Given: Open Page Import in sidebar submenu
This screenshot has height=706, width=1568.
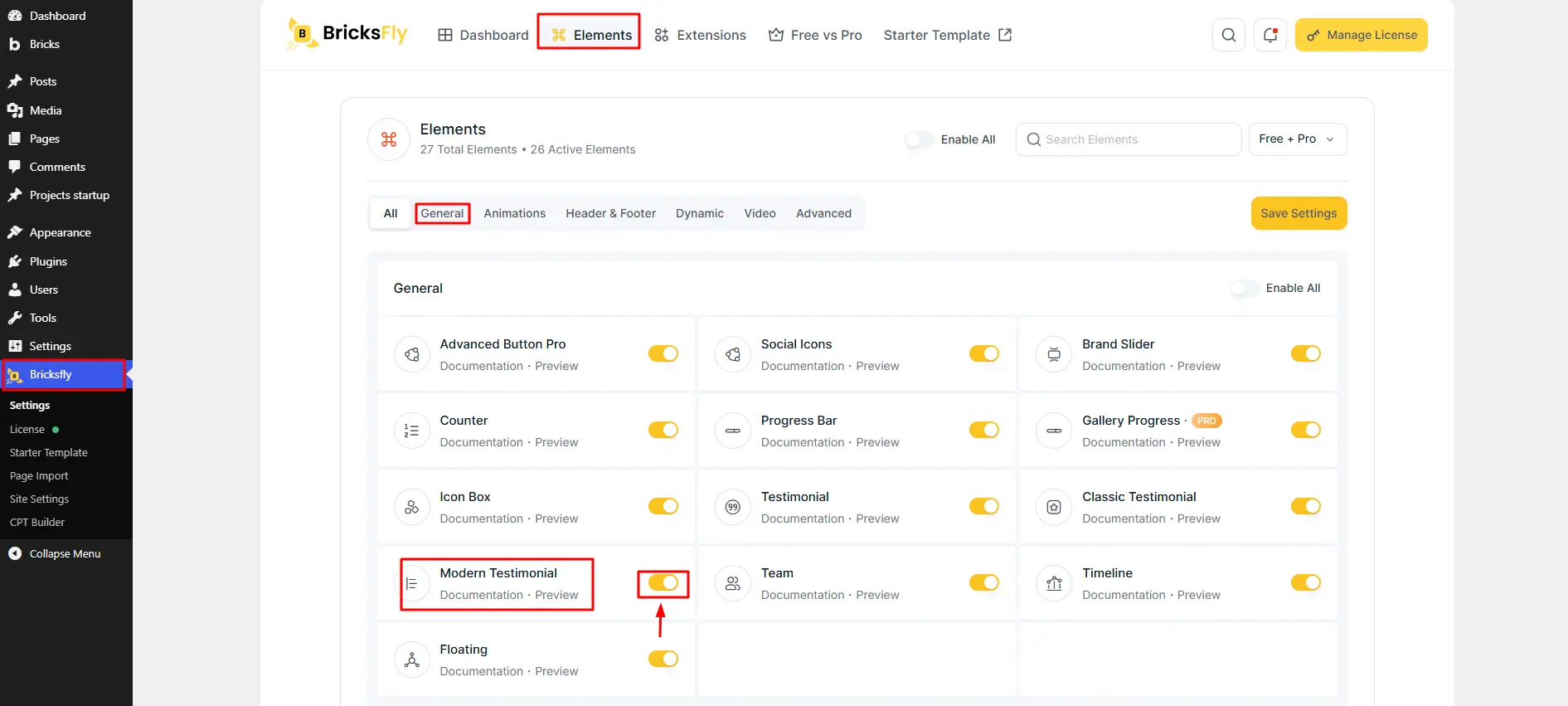Looking at the screenshot, I should click(39, 476).
